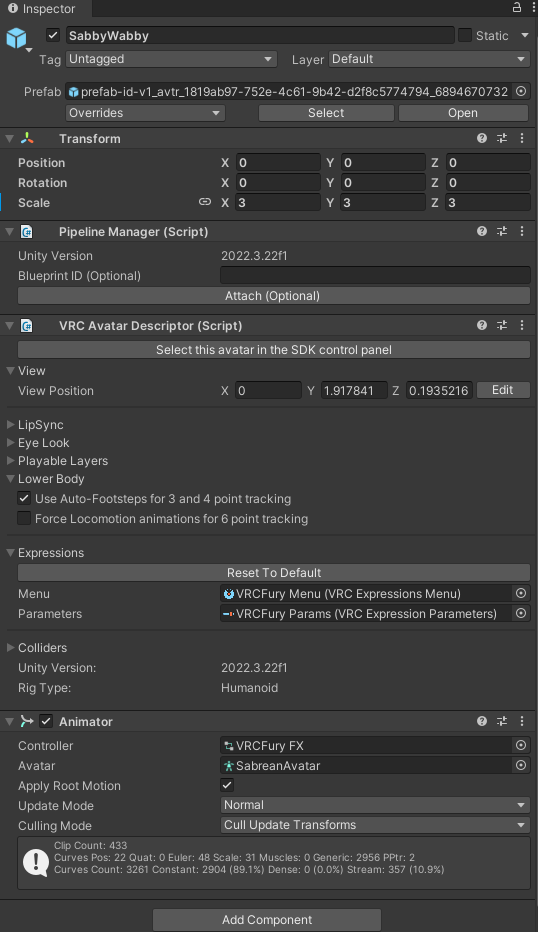Screen dimensions: 538x932
Task: Open Pipeline Manager presets icon
Action: pyautogui.click(x=502, y=231)
